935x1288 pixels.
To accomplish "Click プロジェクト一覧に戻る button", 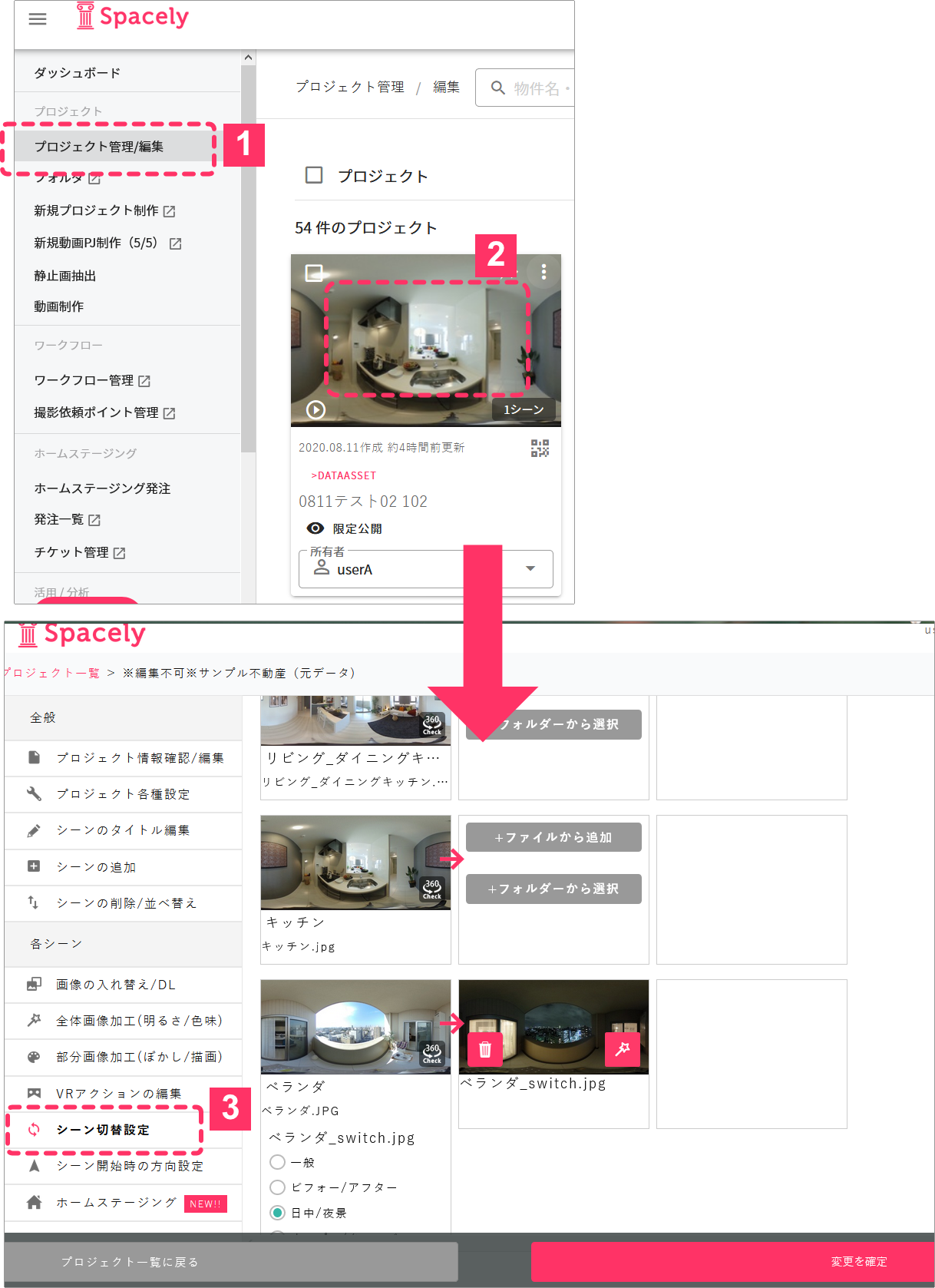I will click(231, 1262).
